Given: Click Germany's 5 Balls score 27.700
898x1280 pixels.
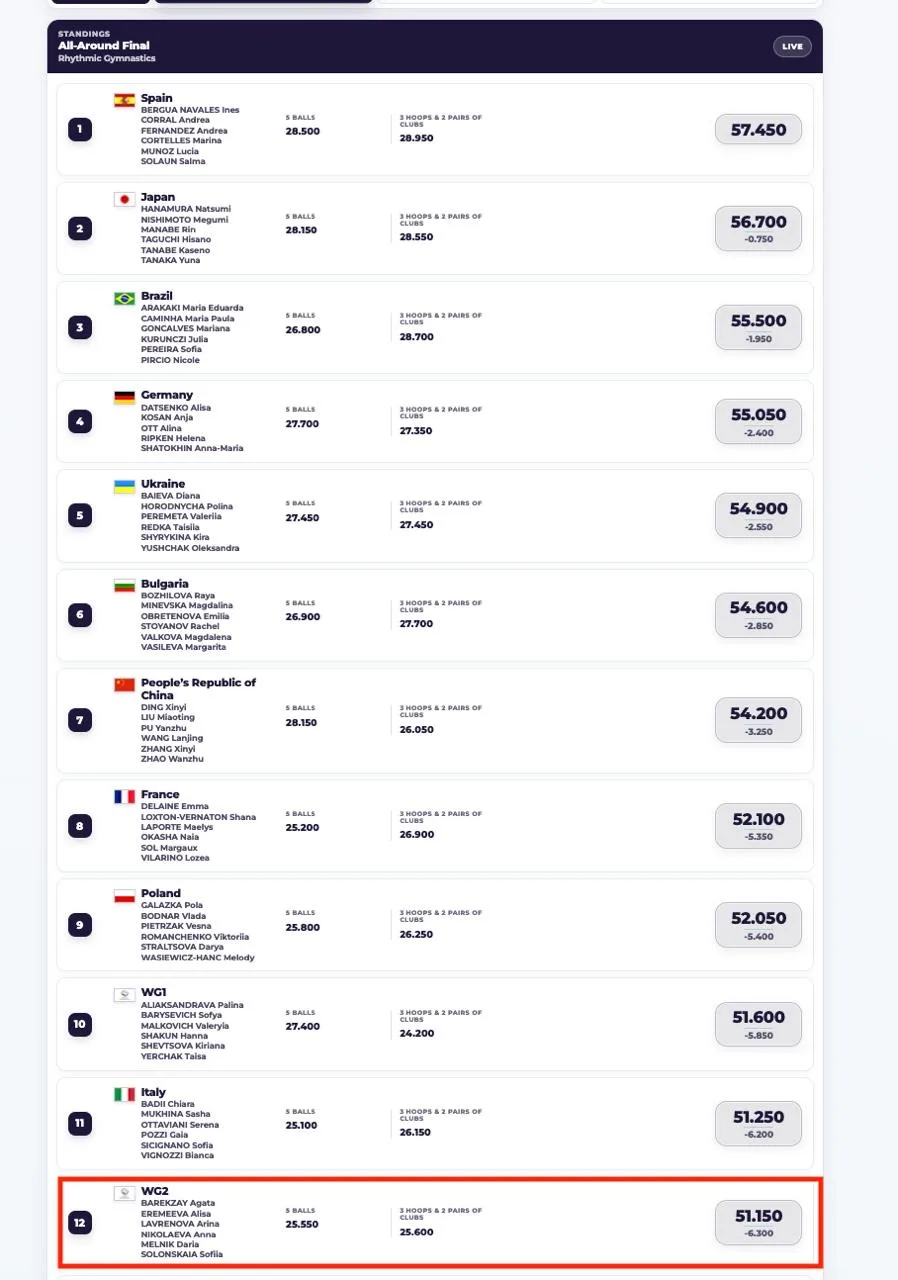Looking at the screenshot, I should (302, 425).
